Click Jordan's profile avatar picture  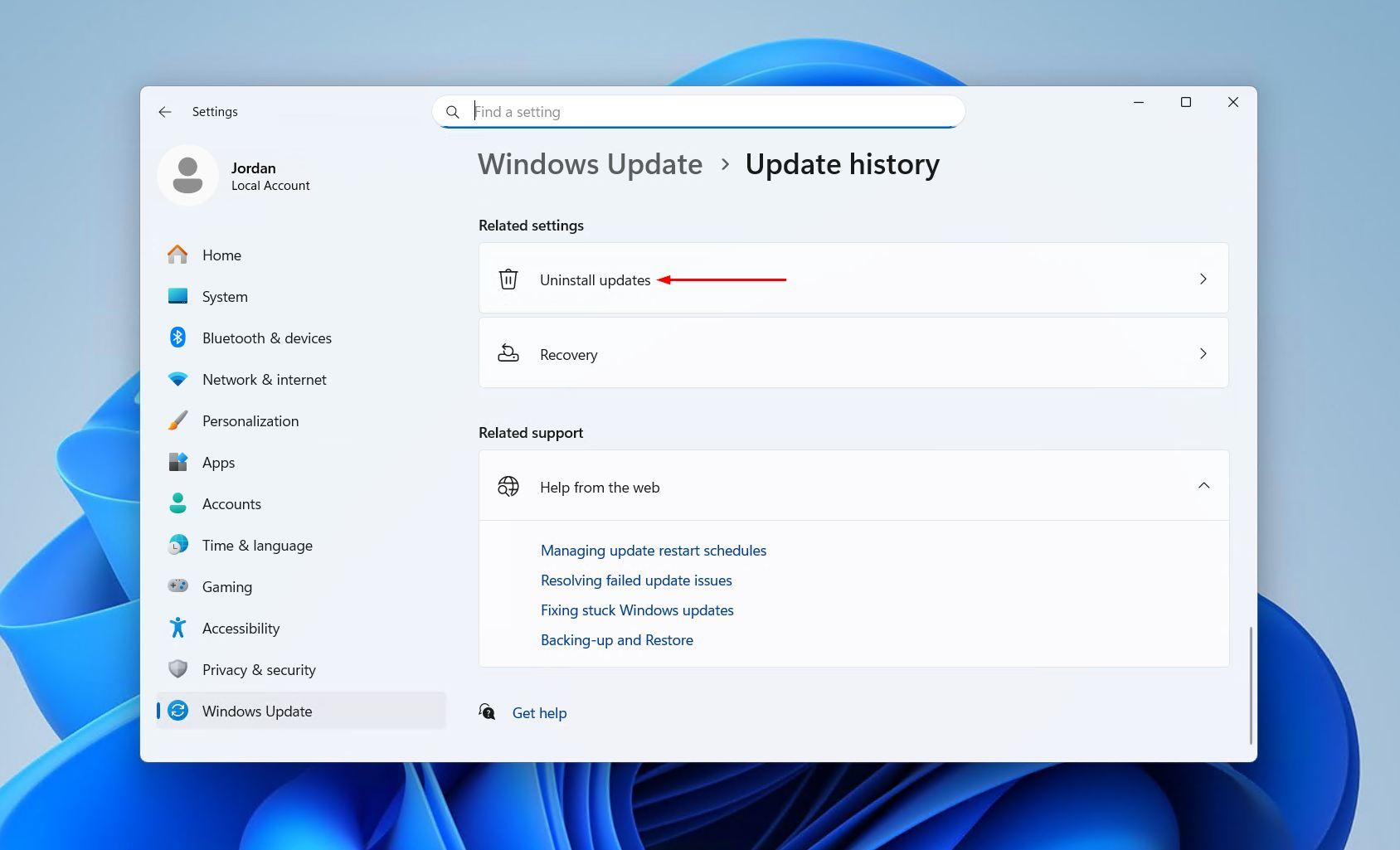click(188, 176)
